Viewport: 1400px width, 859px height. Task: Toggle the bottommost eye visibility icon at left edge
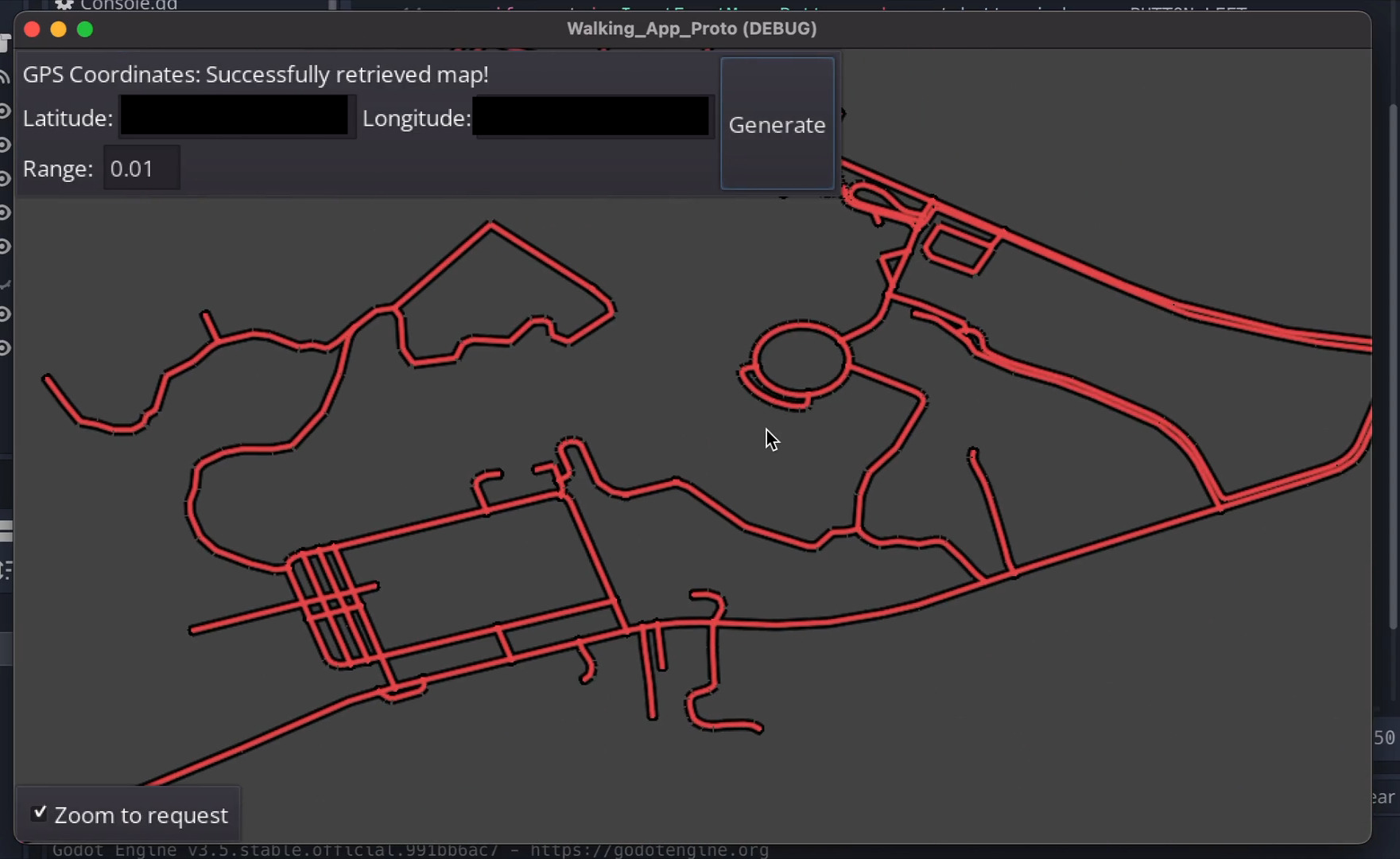tap(4, 348)
